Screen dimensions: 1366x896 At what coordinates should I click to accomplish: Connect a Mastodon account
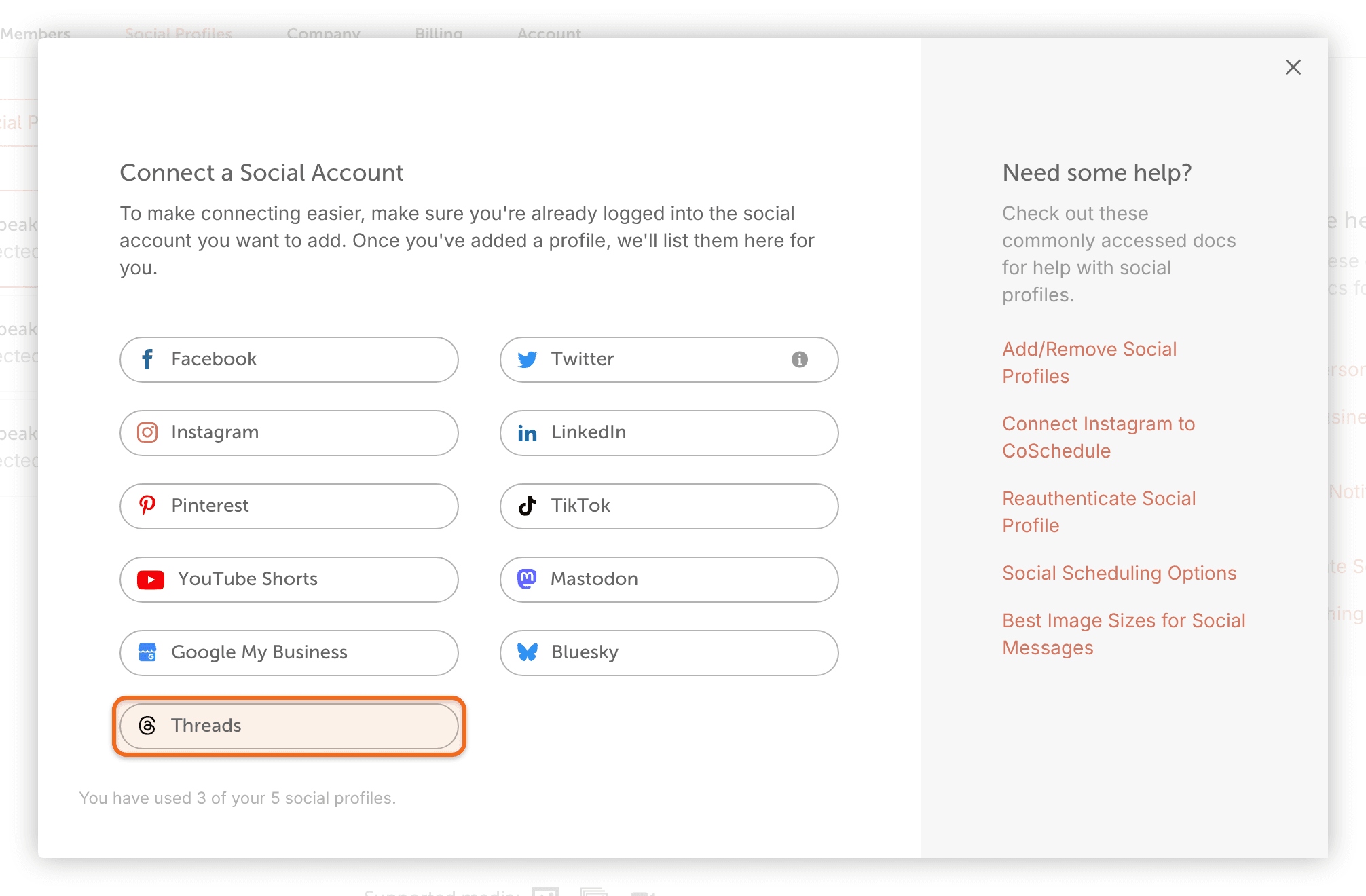669,580
